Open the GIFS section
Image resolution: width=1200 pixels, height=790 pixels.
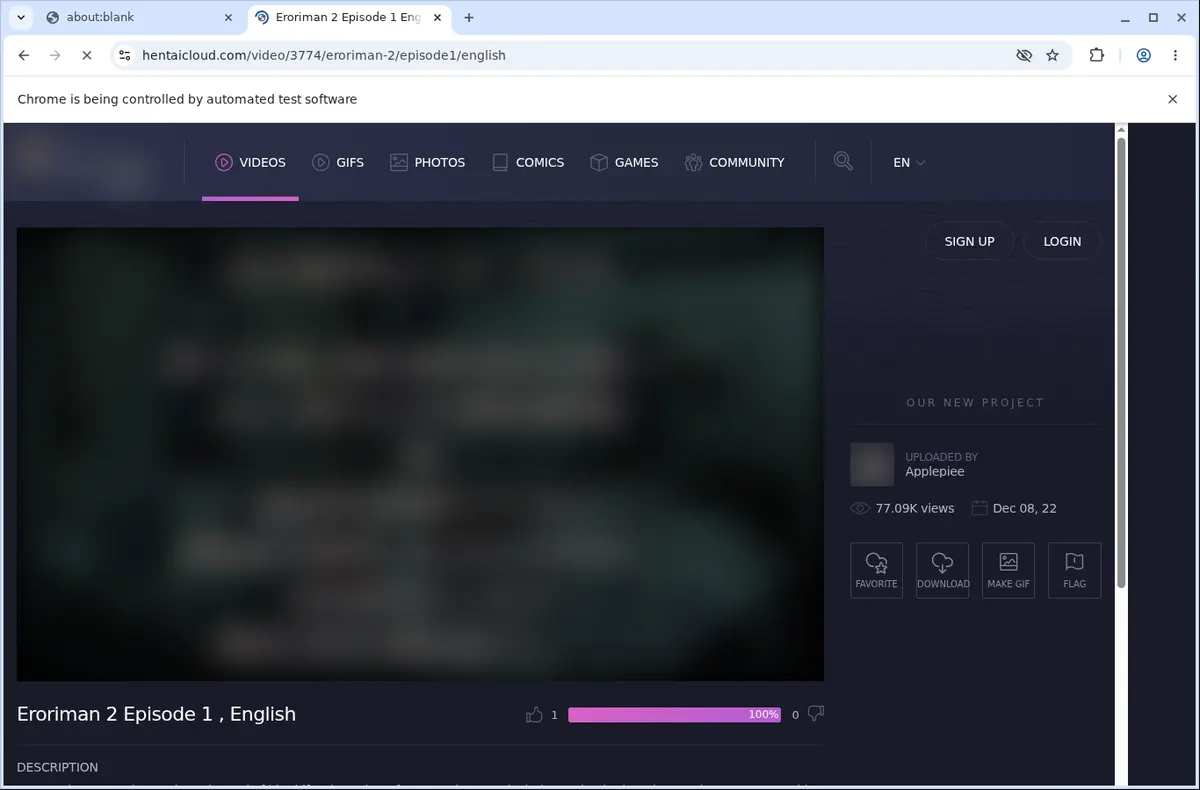(338, 162)
